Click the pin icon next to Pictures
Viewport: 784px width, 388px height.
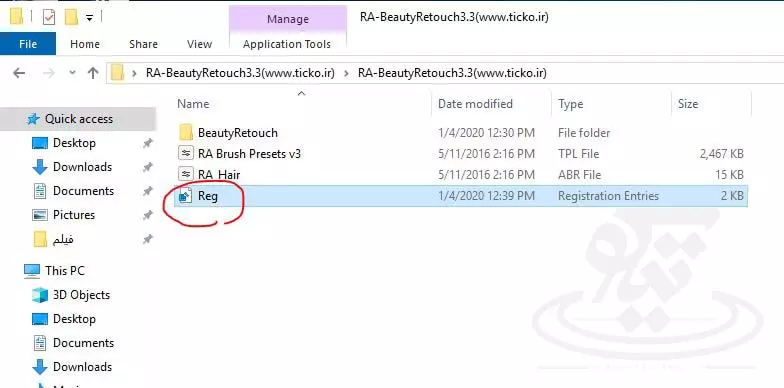pyautogui.click(x=147, y=215)
